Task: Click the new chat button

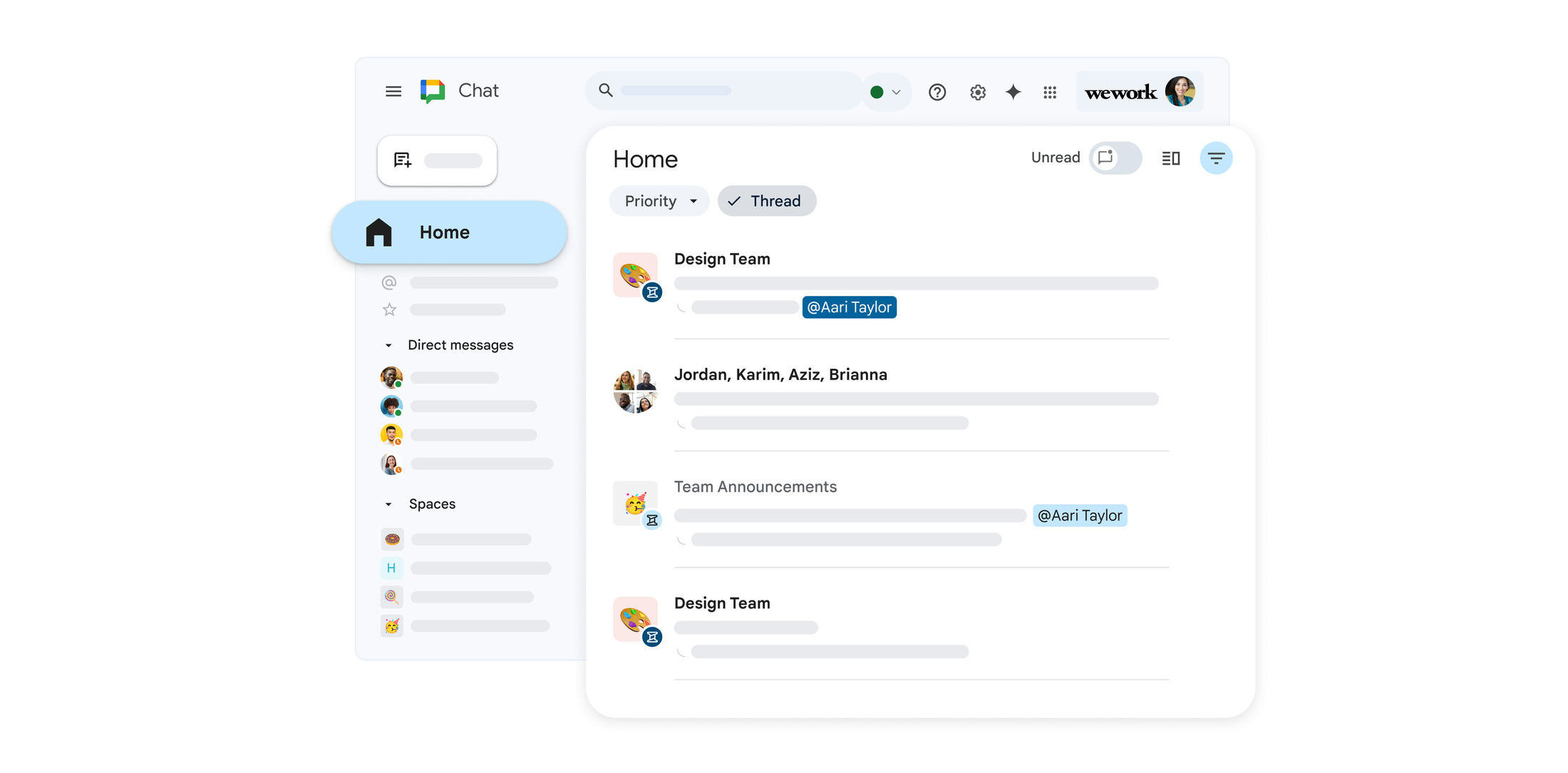Action: click(x=437, y=160)
